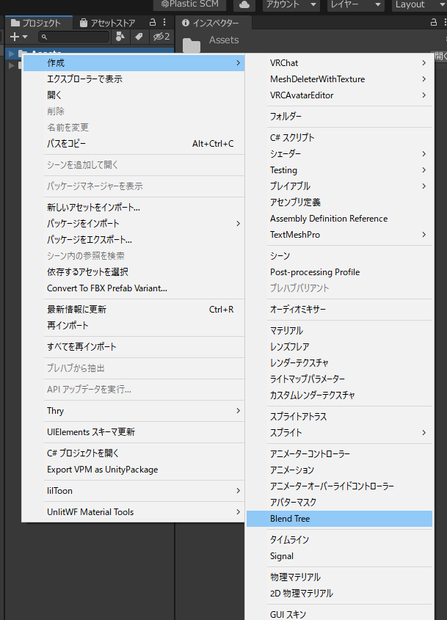The height and width of the screenshot is (620, 447).
Task: Create a new シーン asset
Action: pyautogui.click(x=339, y=256)
